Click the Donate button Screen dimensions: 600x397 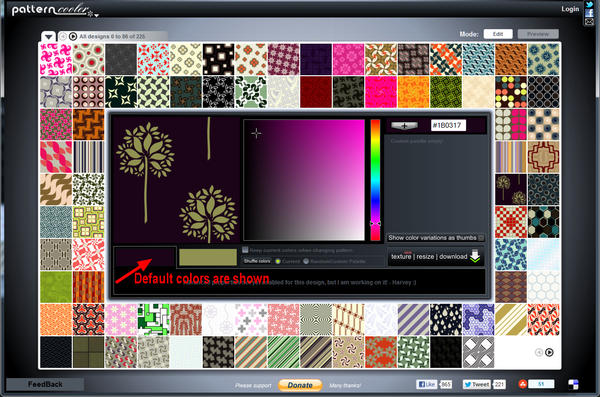pos(300,385)
